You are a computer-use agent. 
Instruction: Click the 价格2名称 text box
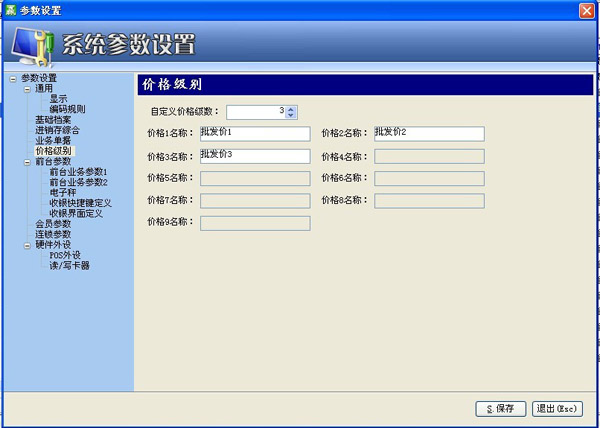tap(429, 133)
